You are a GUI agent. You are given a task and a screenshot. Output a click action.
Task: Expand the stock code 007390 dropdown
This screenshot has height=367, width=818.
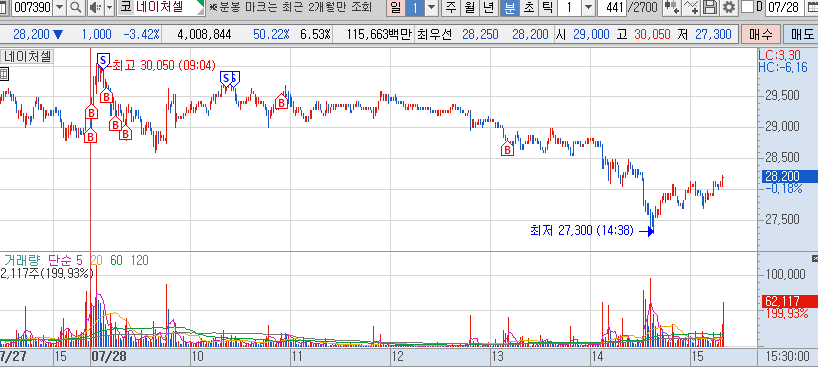[x=59, y=7]
